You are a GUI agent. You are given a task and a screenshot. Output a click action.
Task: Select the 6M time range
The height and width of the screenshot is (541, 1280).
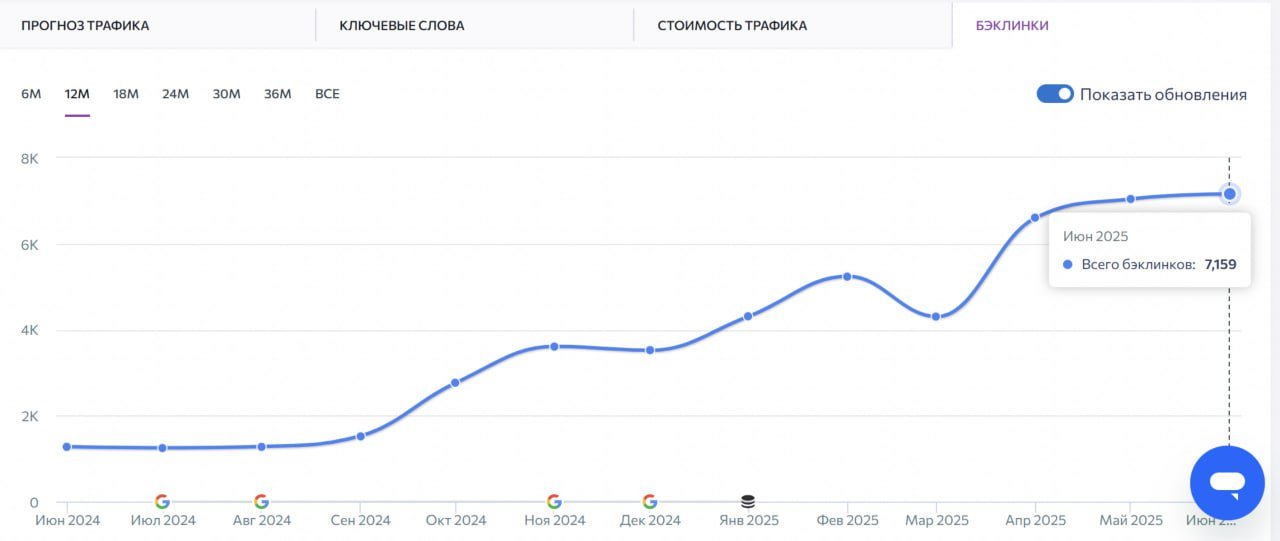(31, 94)
